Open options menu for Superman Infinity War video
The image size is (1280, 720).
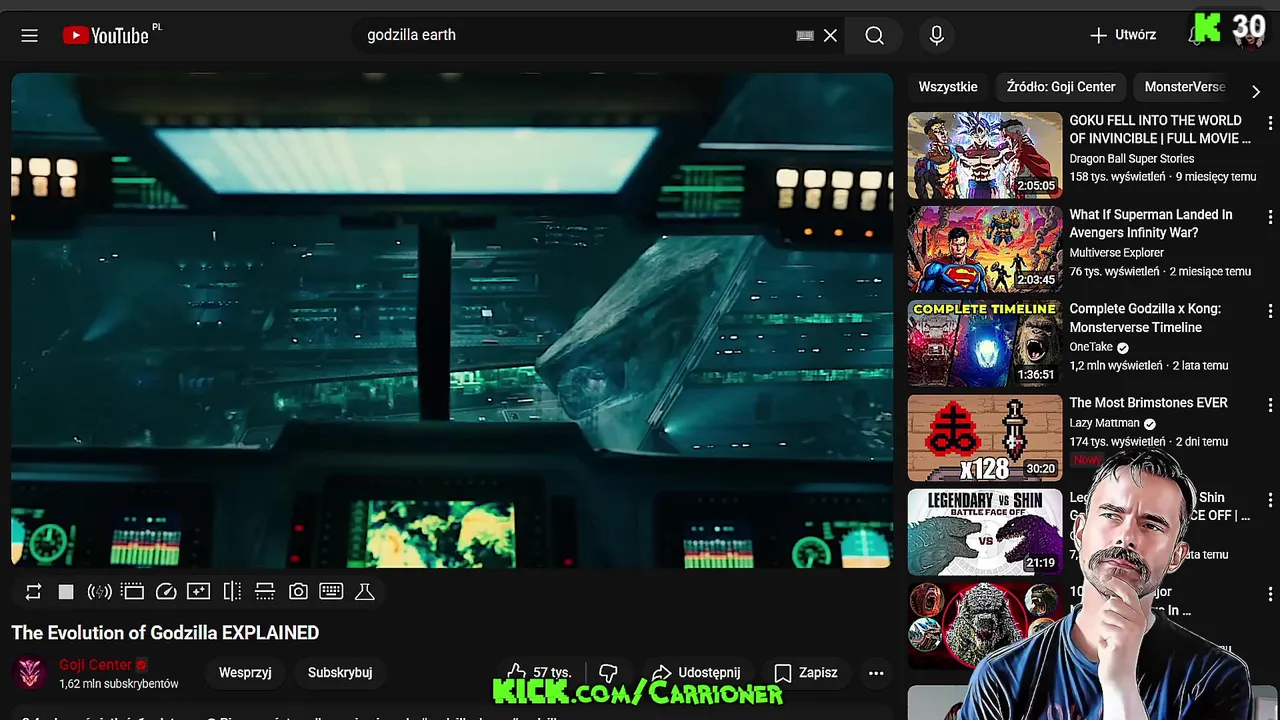(1270, 216)
